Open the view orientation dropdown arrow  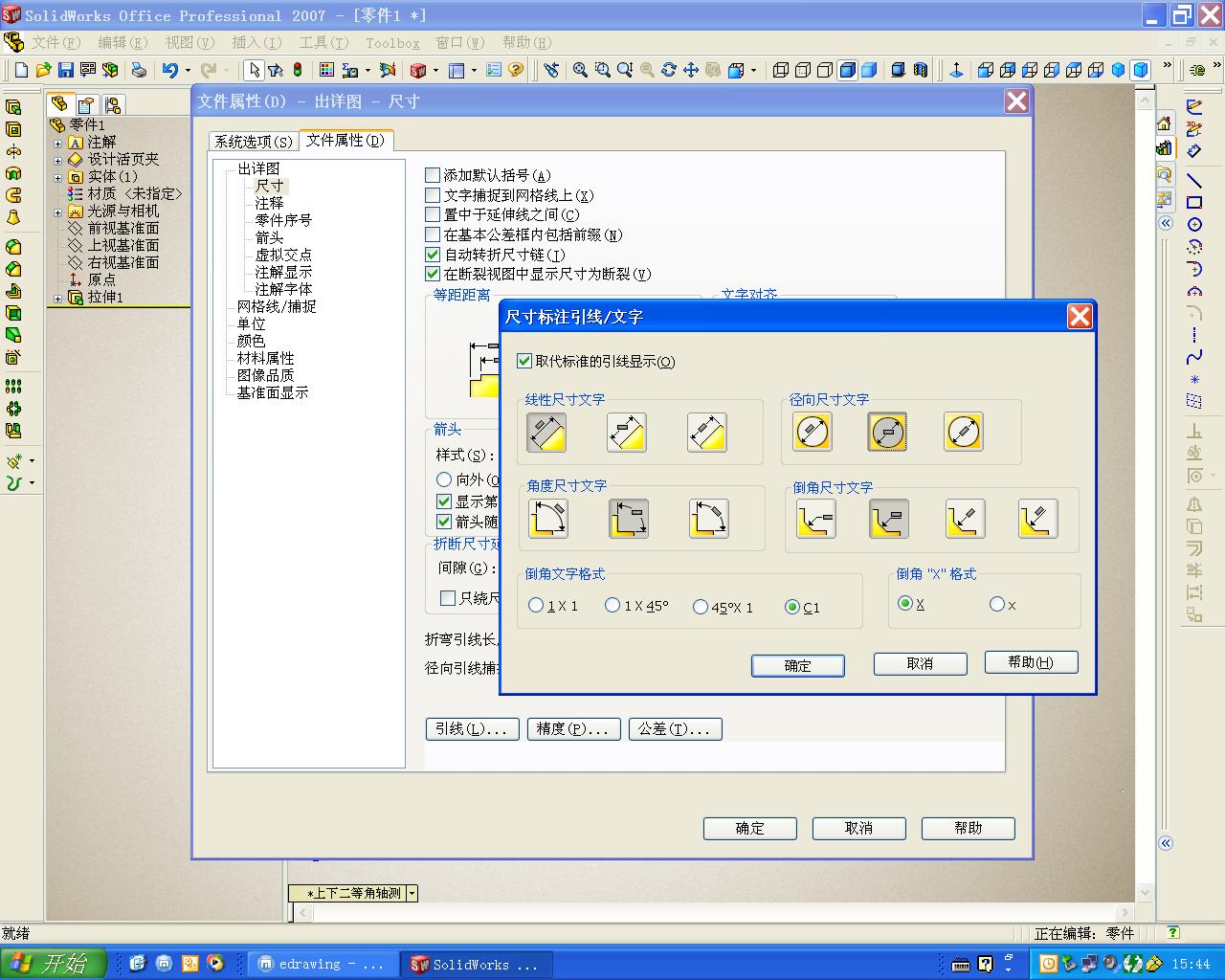pos(753,70)
